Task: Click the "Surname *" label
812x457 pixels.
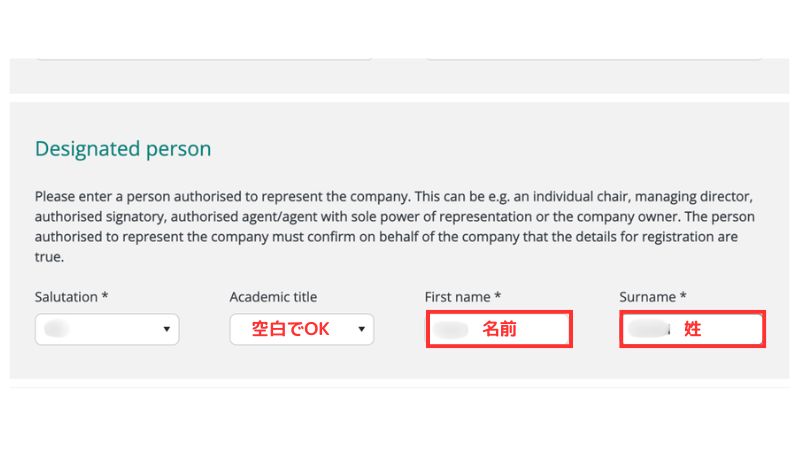Action: (653, 297)
